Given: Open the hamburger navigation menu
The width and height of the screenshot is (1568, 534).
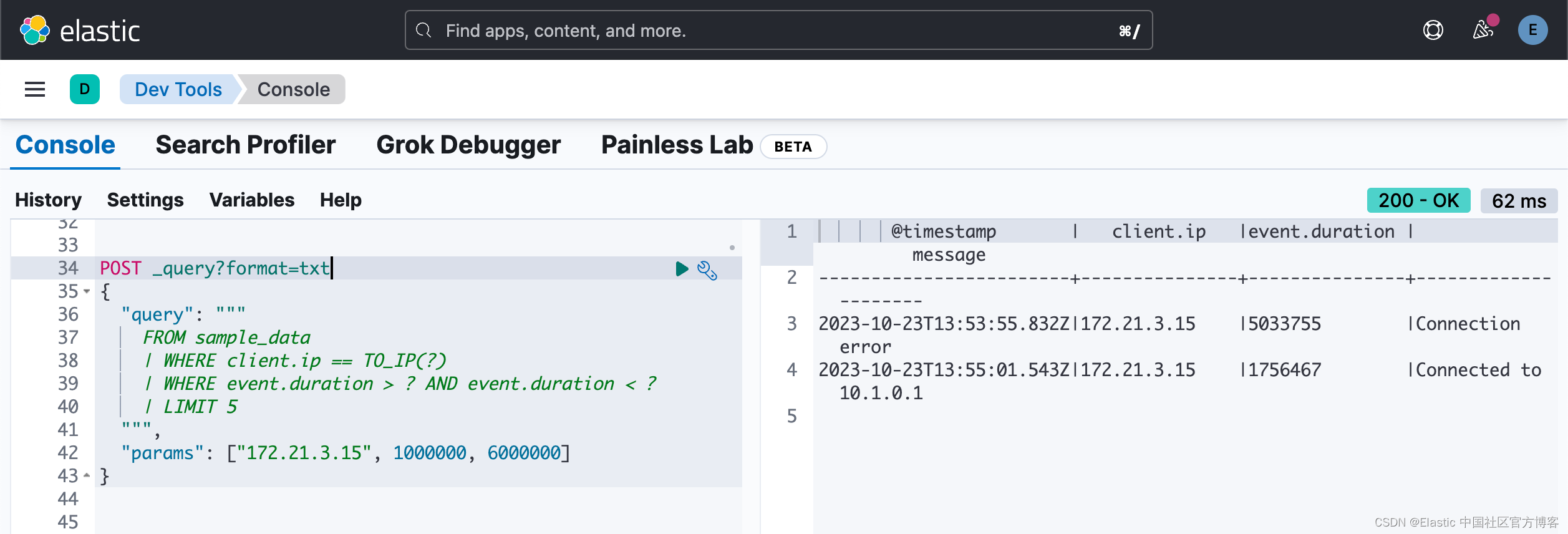Looking at the screenshot, I should (x=35, y=89).
